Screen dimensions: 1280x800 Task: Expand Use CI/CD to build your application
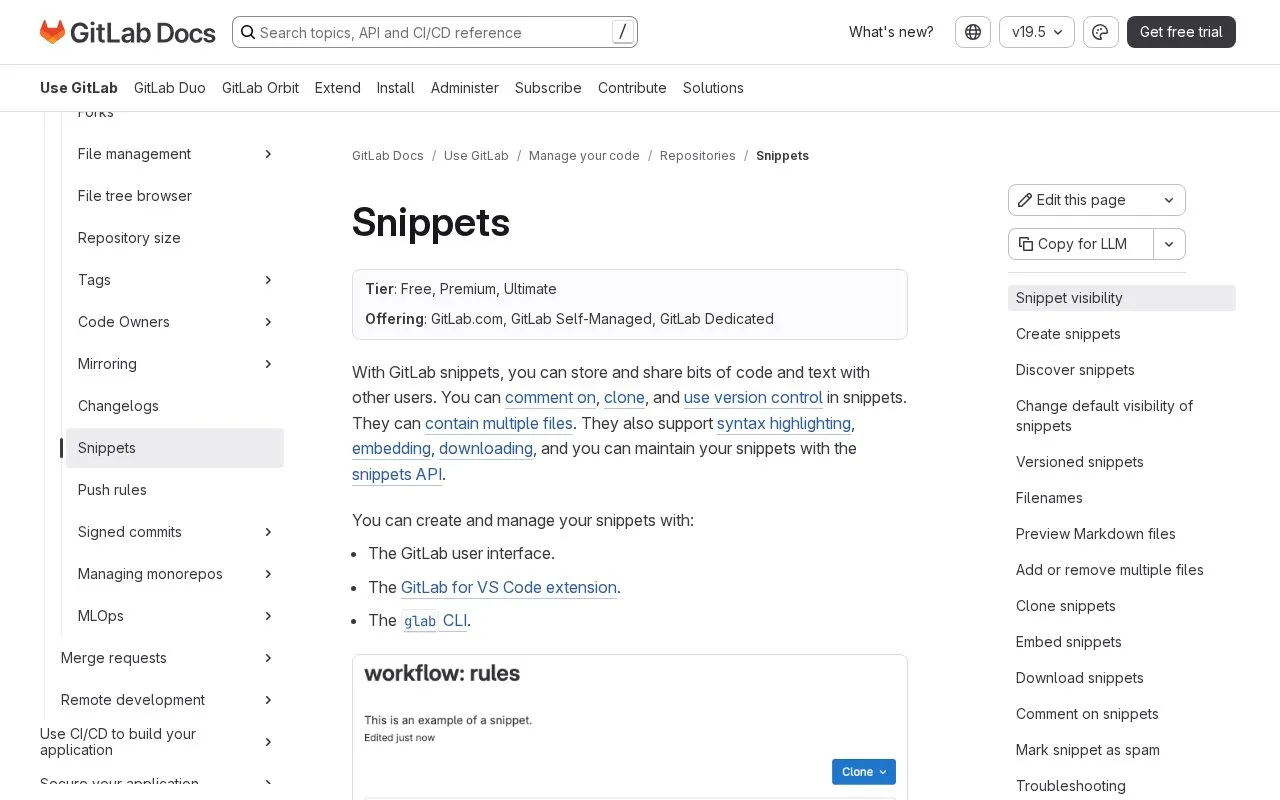click(x=268, y=742)
